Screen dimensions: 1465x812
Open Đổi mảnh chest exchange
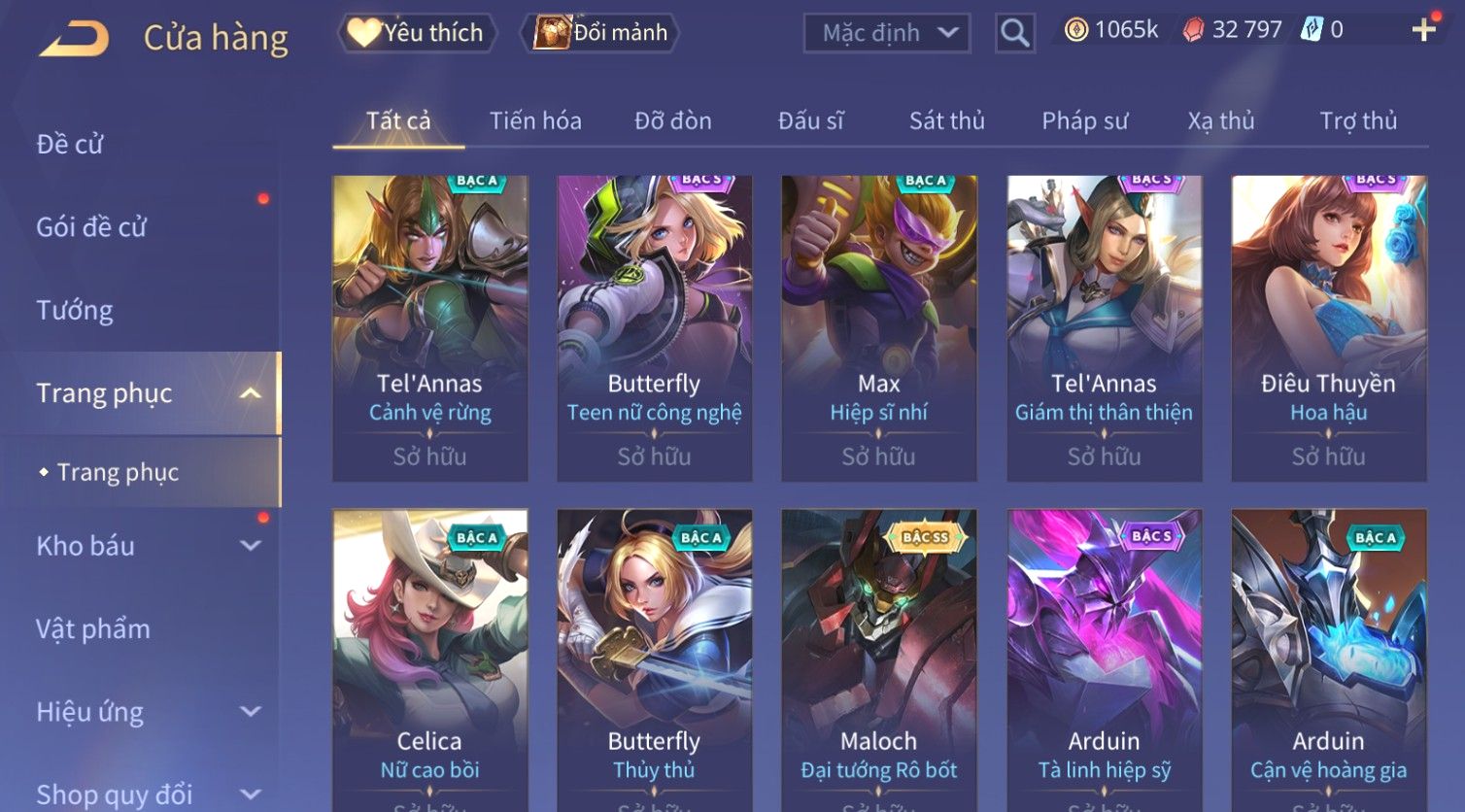[x=599, y=33]
